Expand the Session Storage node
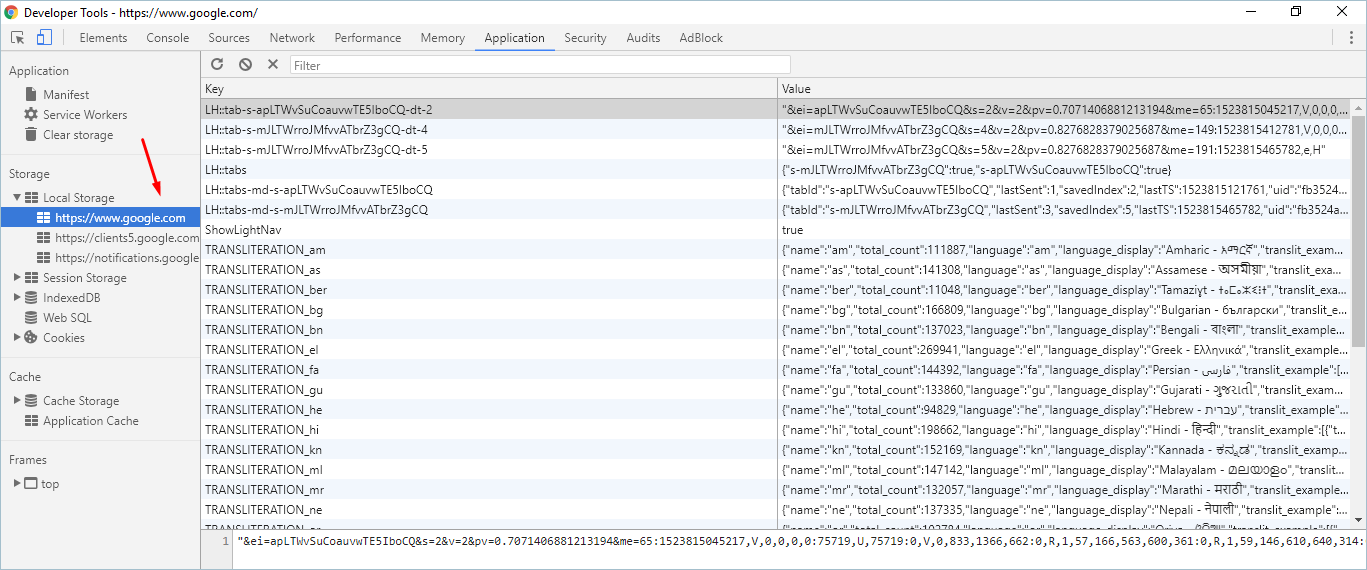 [17, 278]
